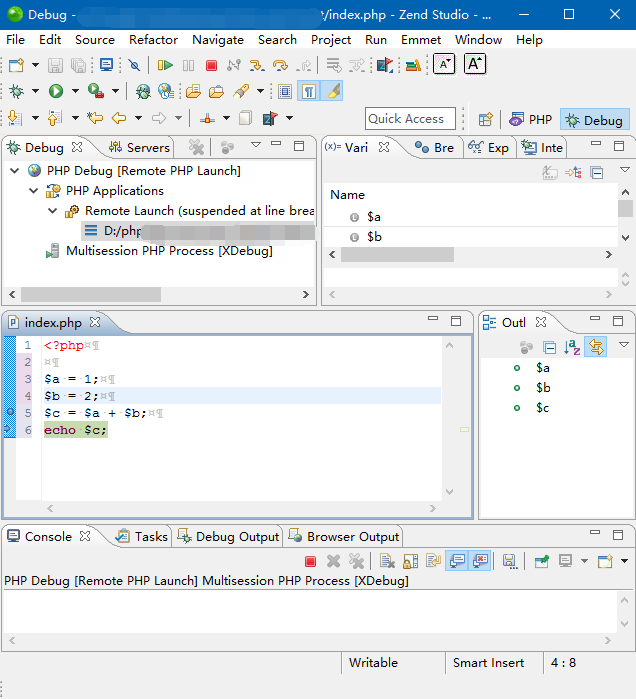Click the Debug view horizontal scrollbar thumb
Viewport: 636px width, 699px height.
point(91,295)
